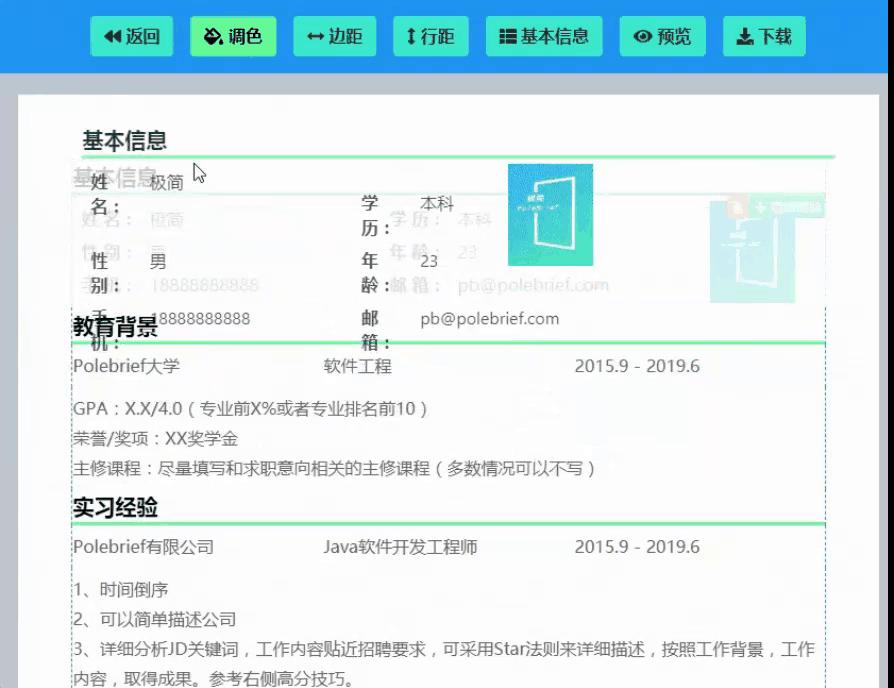This screenshot has width=894, height=688.
Task: Click the plus icon in the translucent side panel
Action: pyautogui.click(x=760, y=205)
